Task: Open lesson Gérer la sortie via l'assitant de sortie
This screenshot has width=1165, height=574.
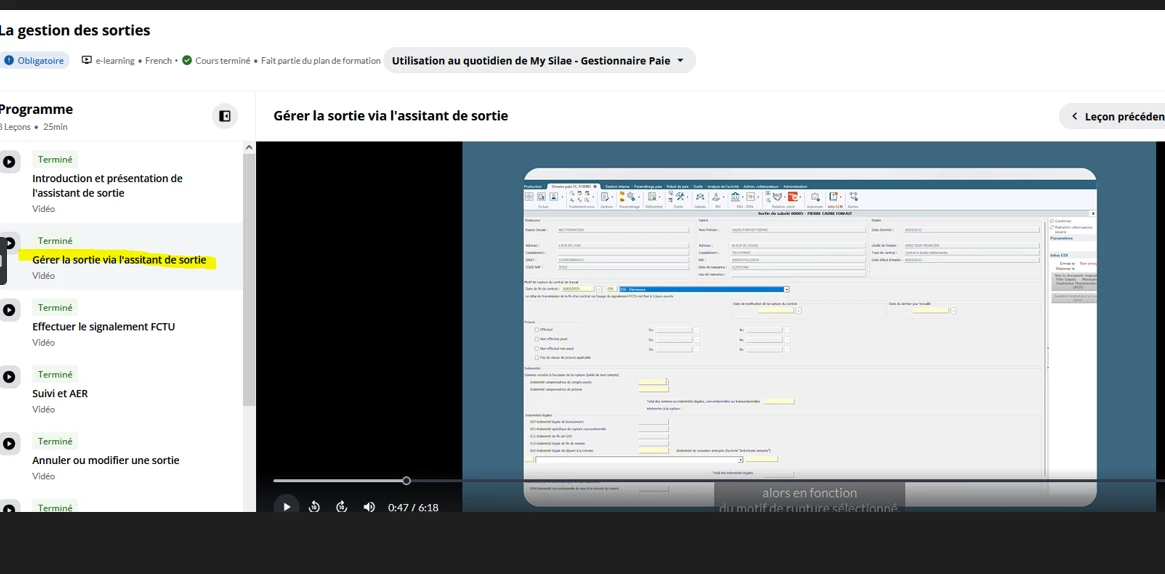Action: [x=119, y=260]
